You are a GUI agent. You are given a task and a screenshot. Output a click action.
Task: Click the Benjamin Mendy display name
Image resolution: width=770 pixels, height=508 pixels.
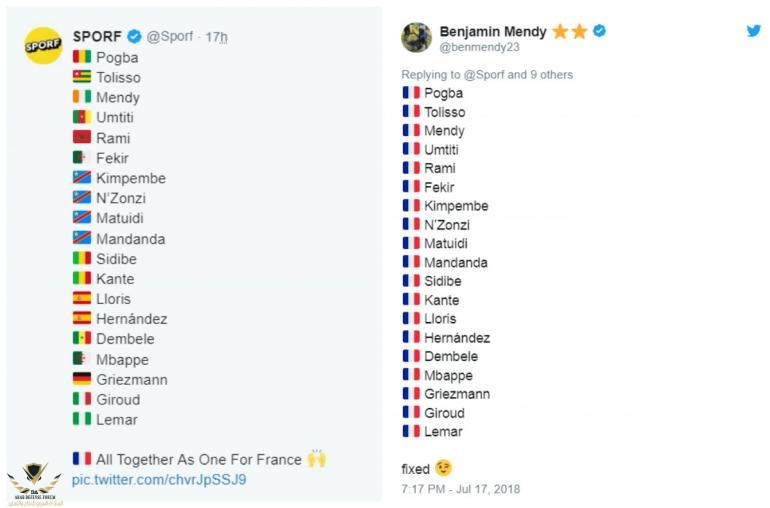pos(493,31)
